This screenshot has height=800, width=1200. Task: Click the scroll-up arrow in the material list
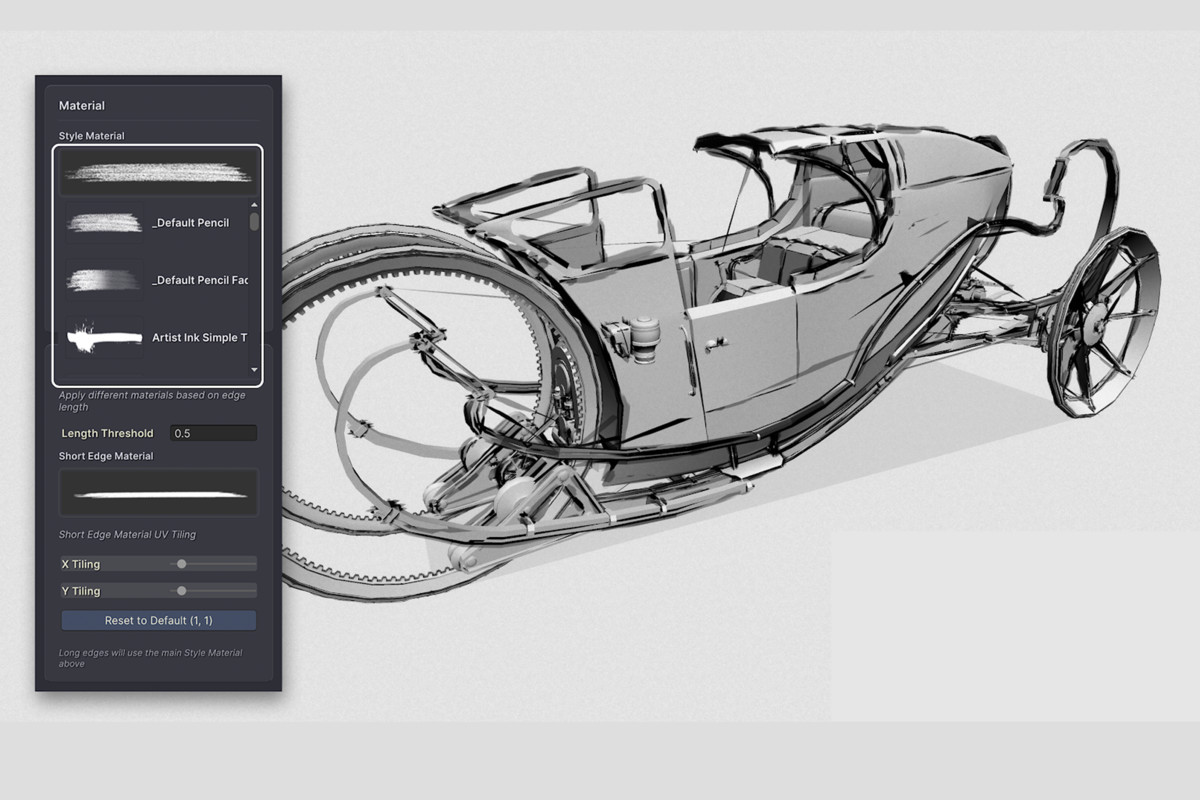tap(255, 205)
